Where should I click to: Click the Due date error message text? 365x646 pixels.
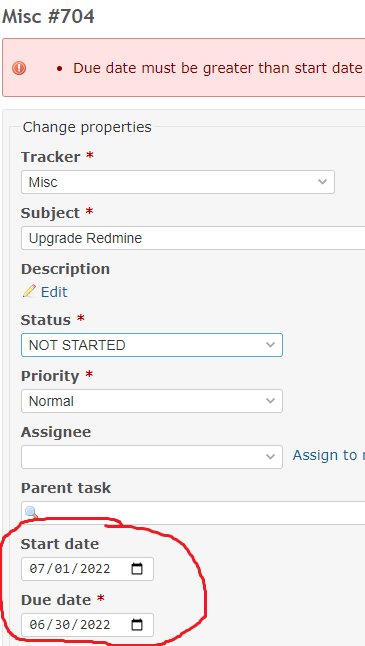[x=218, y=68]
